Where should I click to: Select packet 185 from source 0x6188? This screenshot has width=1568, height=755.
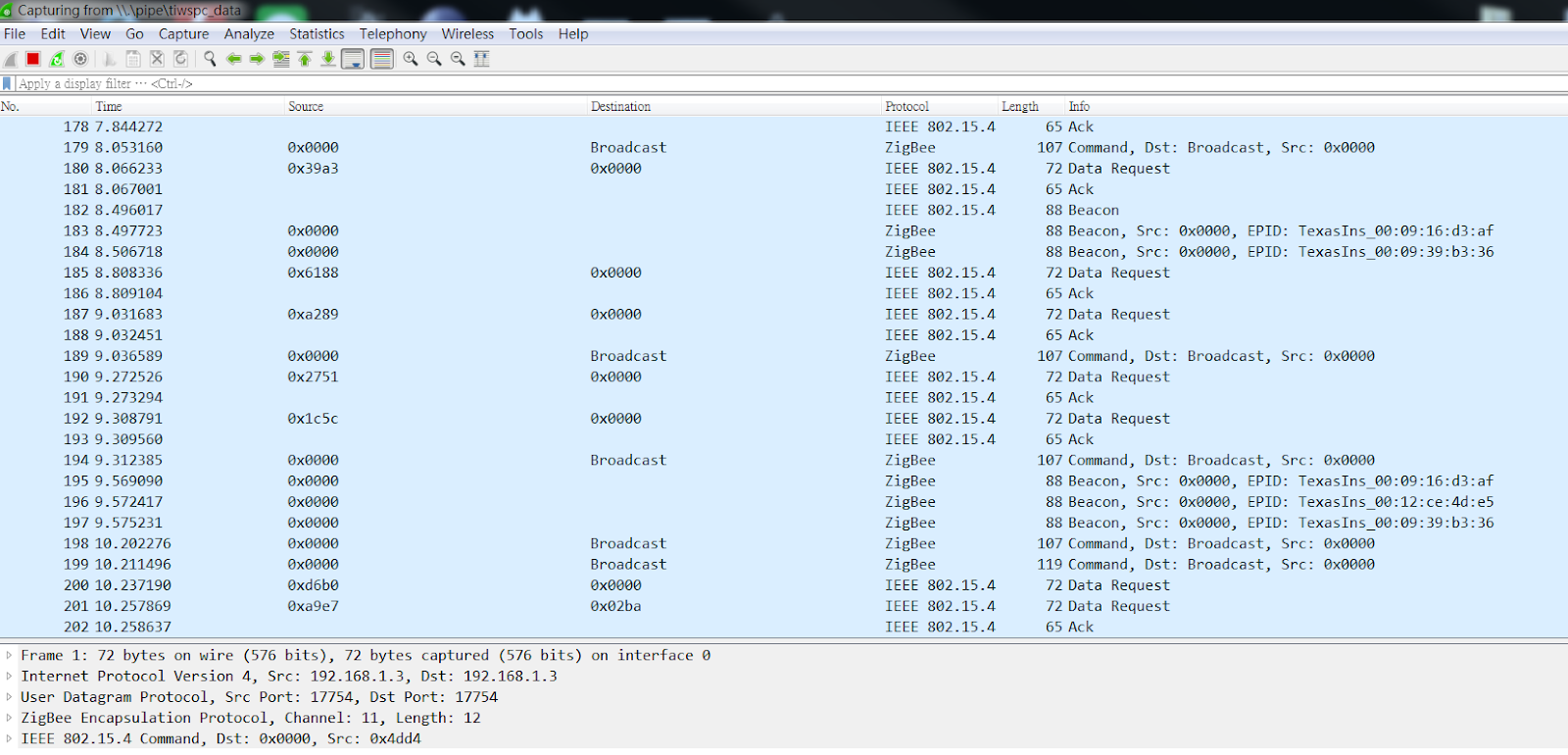(x=784, y=273)
